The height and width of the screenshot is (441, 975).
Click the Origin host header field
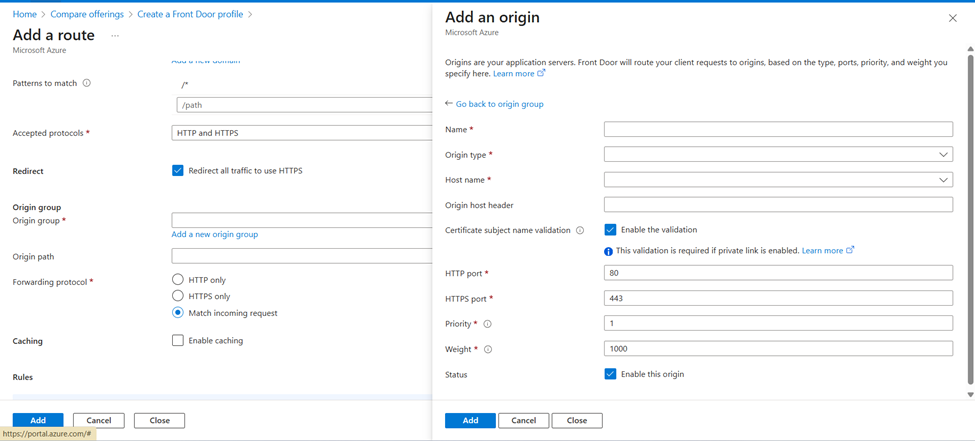coord(779,205)
